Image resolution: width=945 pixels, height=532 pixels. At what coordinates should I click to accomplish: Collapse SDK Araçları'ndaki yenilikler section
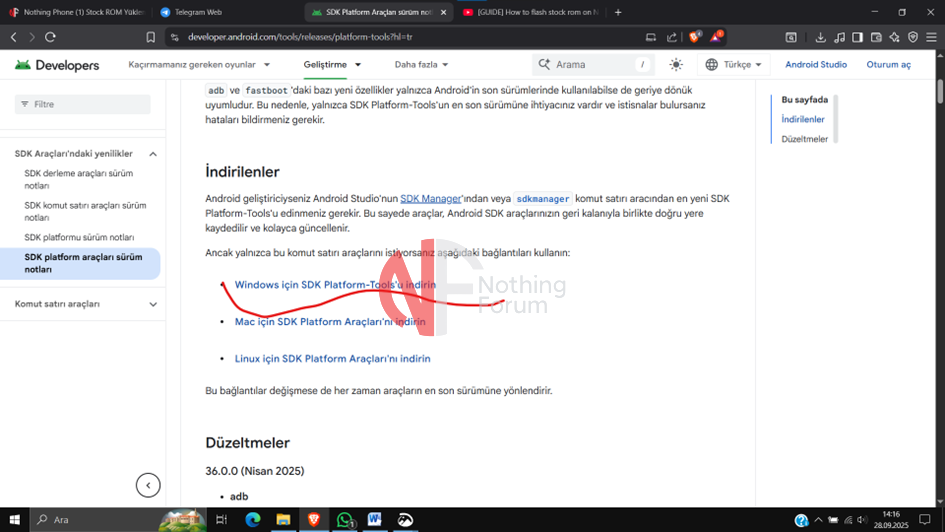coord(153,154)
